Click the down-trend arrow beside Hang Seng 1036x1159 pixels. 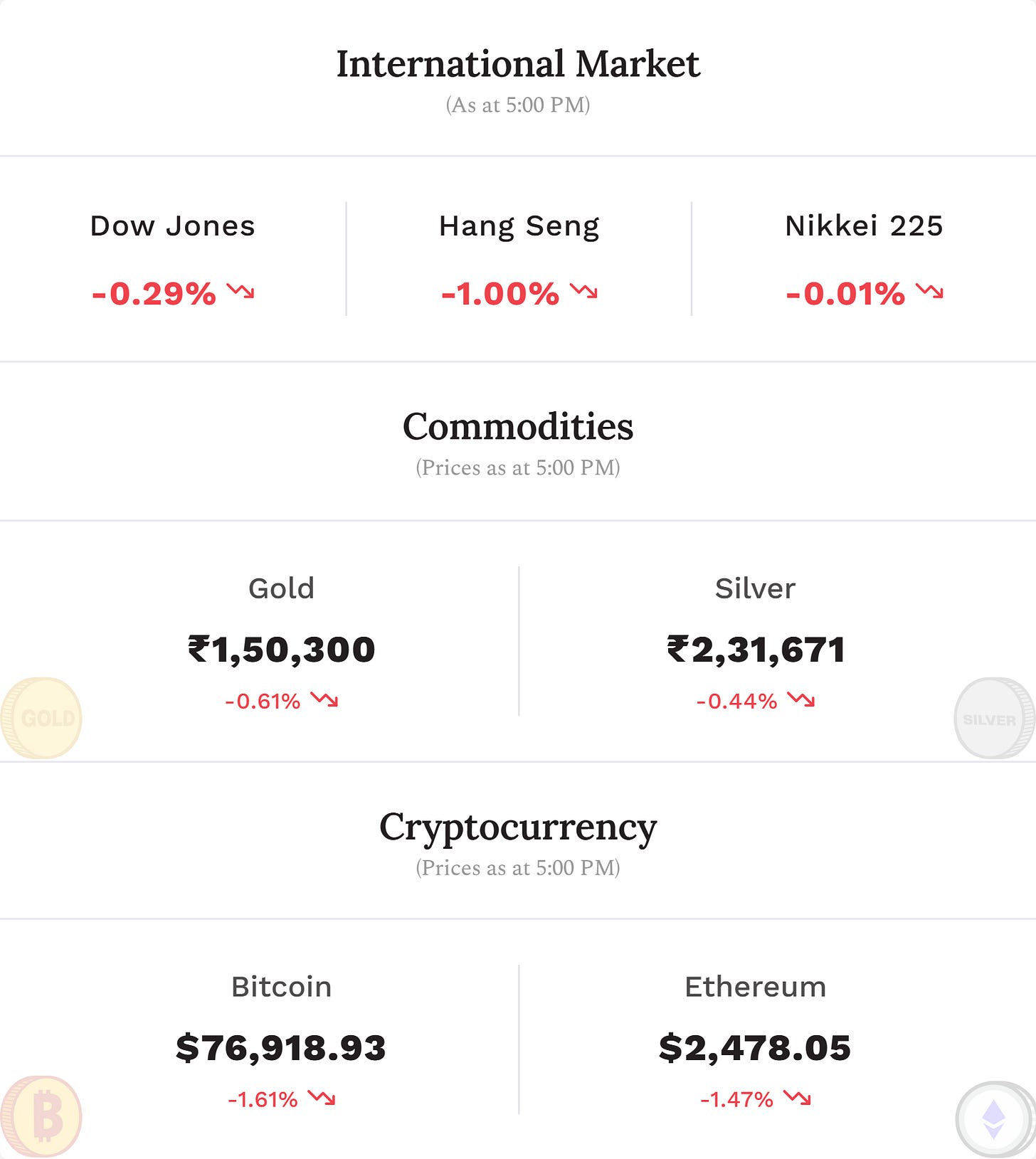583,291
